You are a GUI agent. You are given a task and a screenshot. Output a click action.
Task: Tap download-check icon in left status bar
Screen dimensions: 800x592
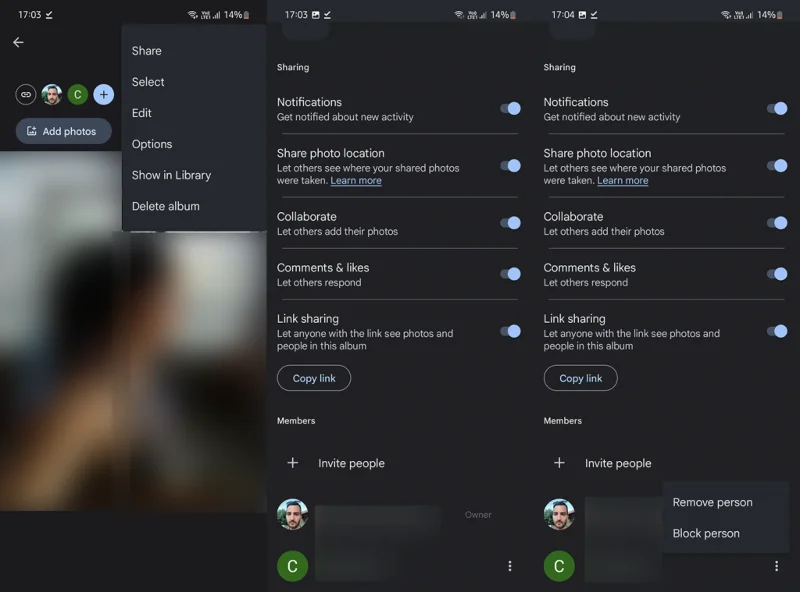tap(49, 15)
